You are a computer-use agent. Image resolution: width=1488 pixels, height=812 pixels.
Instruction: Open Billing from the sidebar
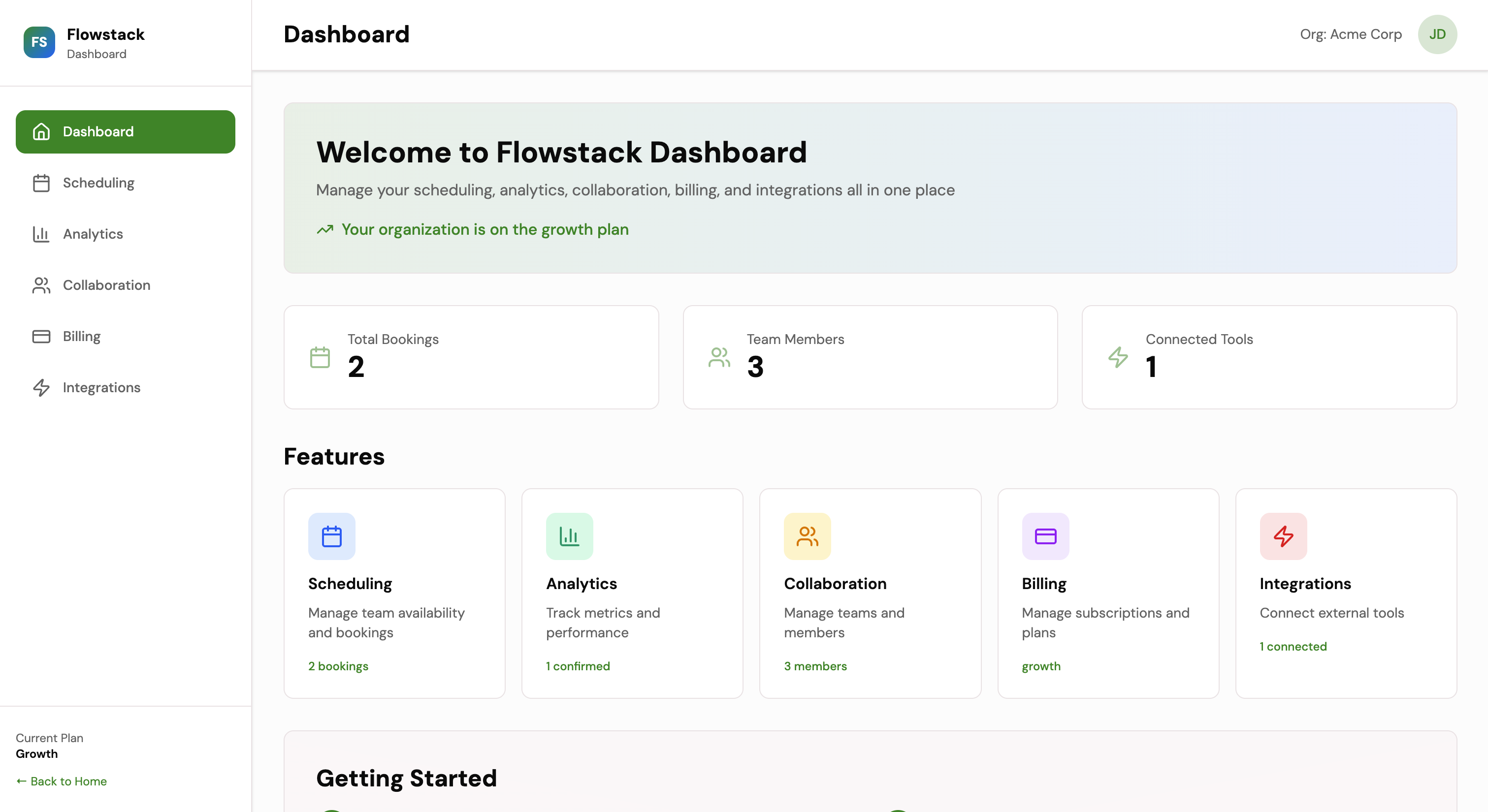coord(126,337)
